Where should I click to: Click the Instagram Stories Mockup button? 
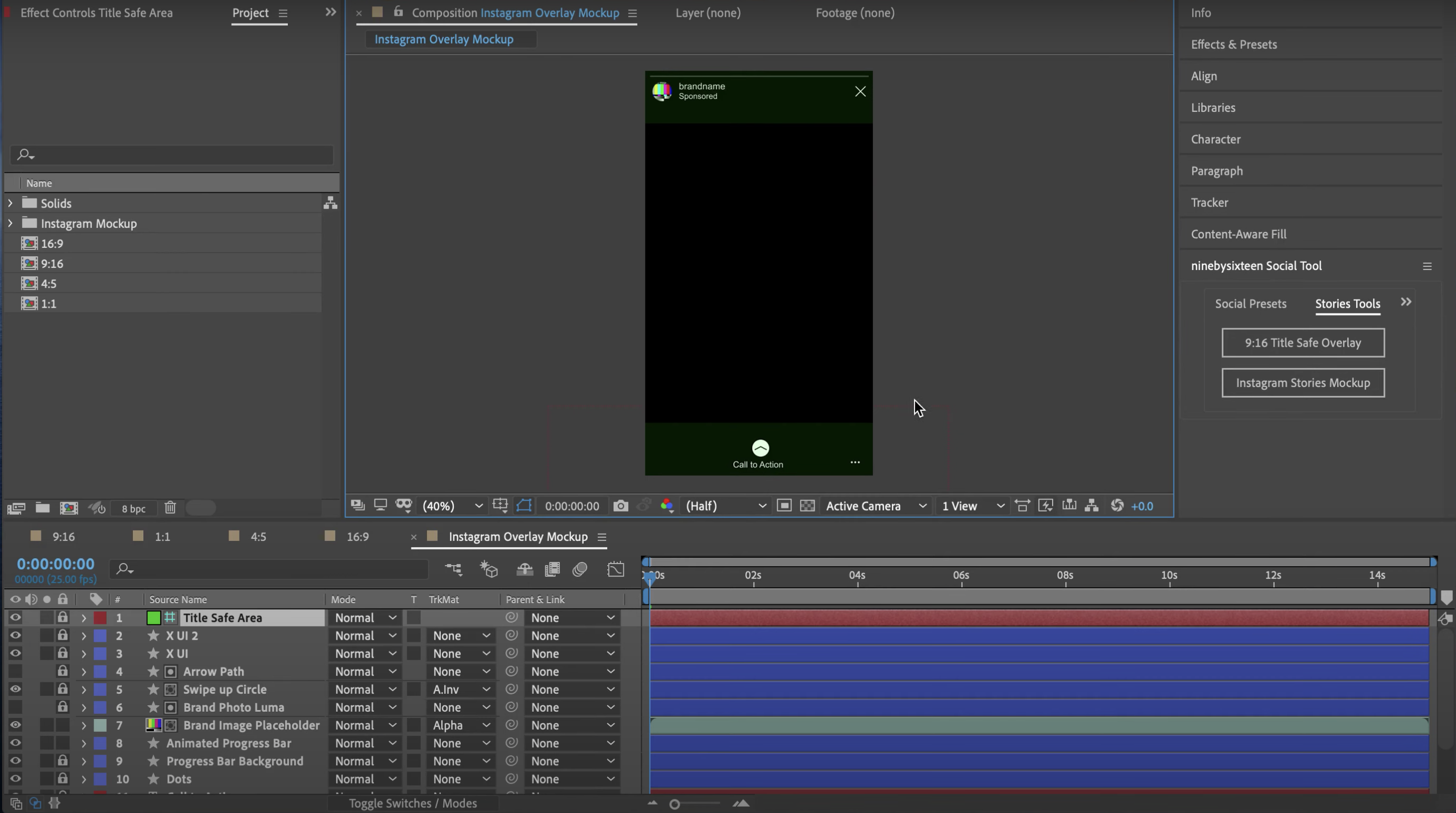tap(1302, 383)
